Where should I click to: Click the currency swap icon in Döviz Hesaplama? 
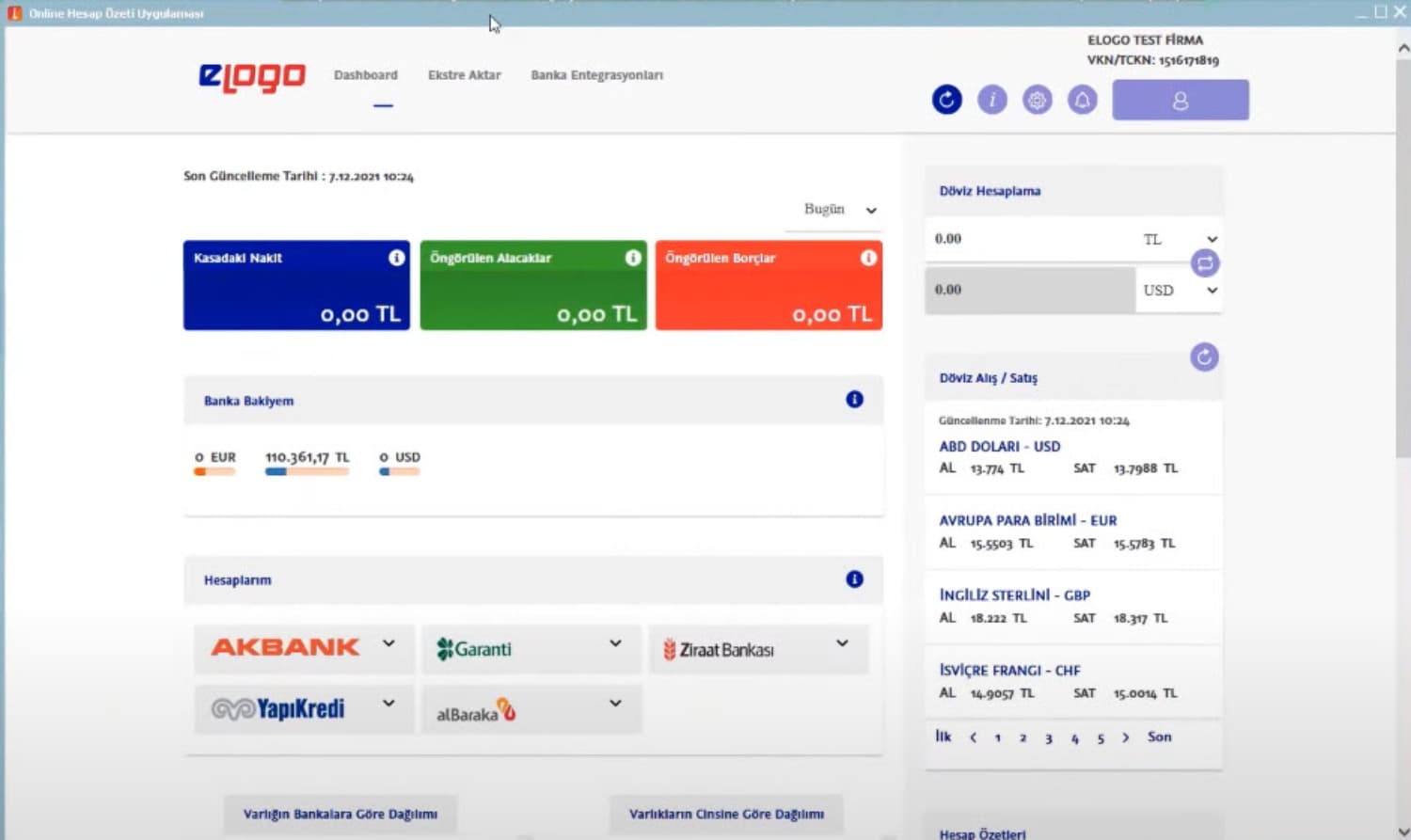click(x=1205, y=263)
